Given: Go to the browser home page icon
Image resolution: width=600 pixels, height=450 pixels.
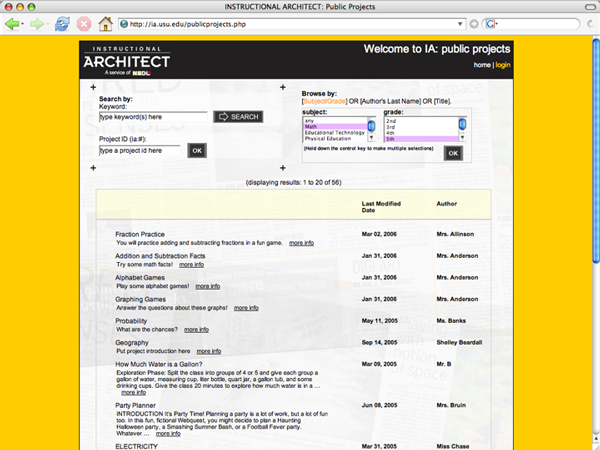Looking at the screenshot, I should click(x=105, y=24).
